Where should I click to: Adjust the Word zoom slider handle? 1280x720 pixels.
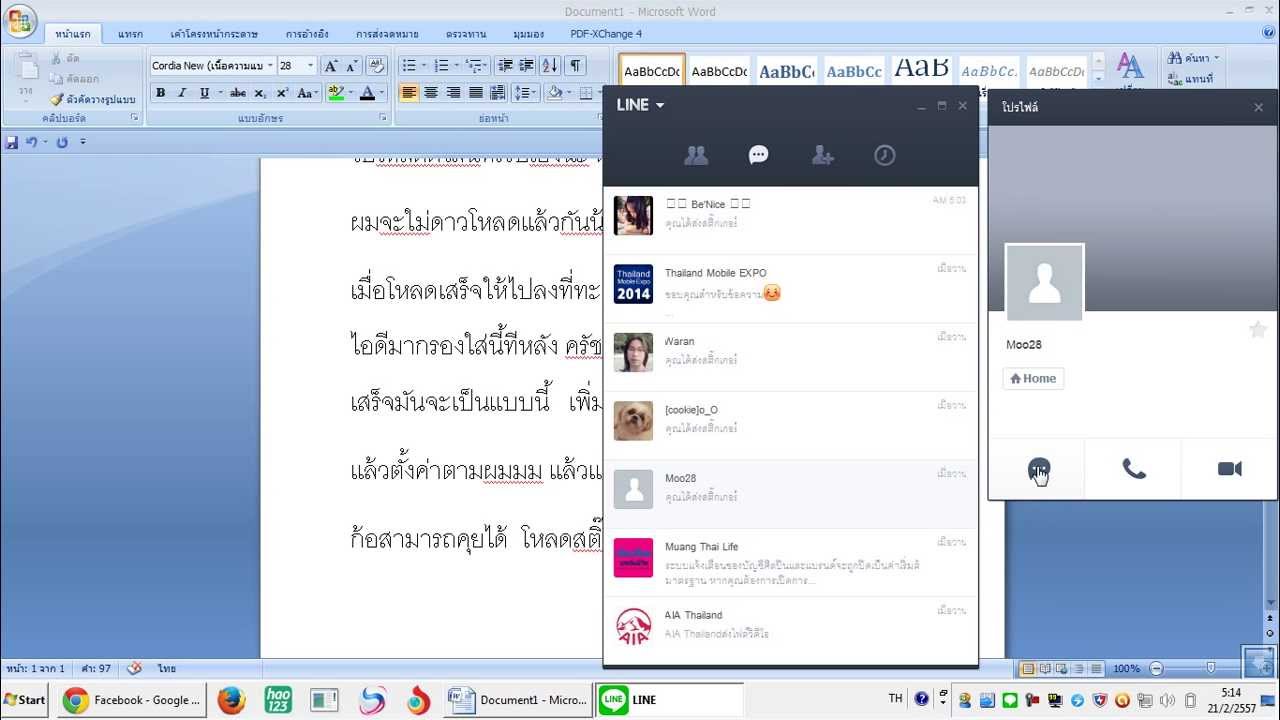pos(1211,668)
